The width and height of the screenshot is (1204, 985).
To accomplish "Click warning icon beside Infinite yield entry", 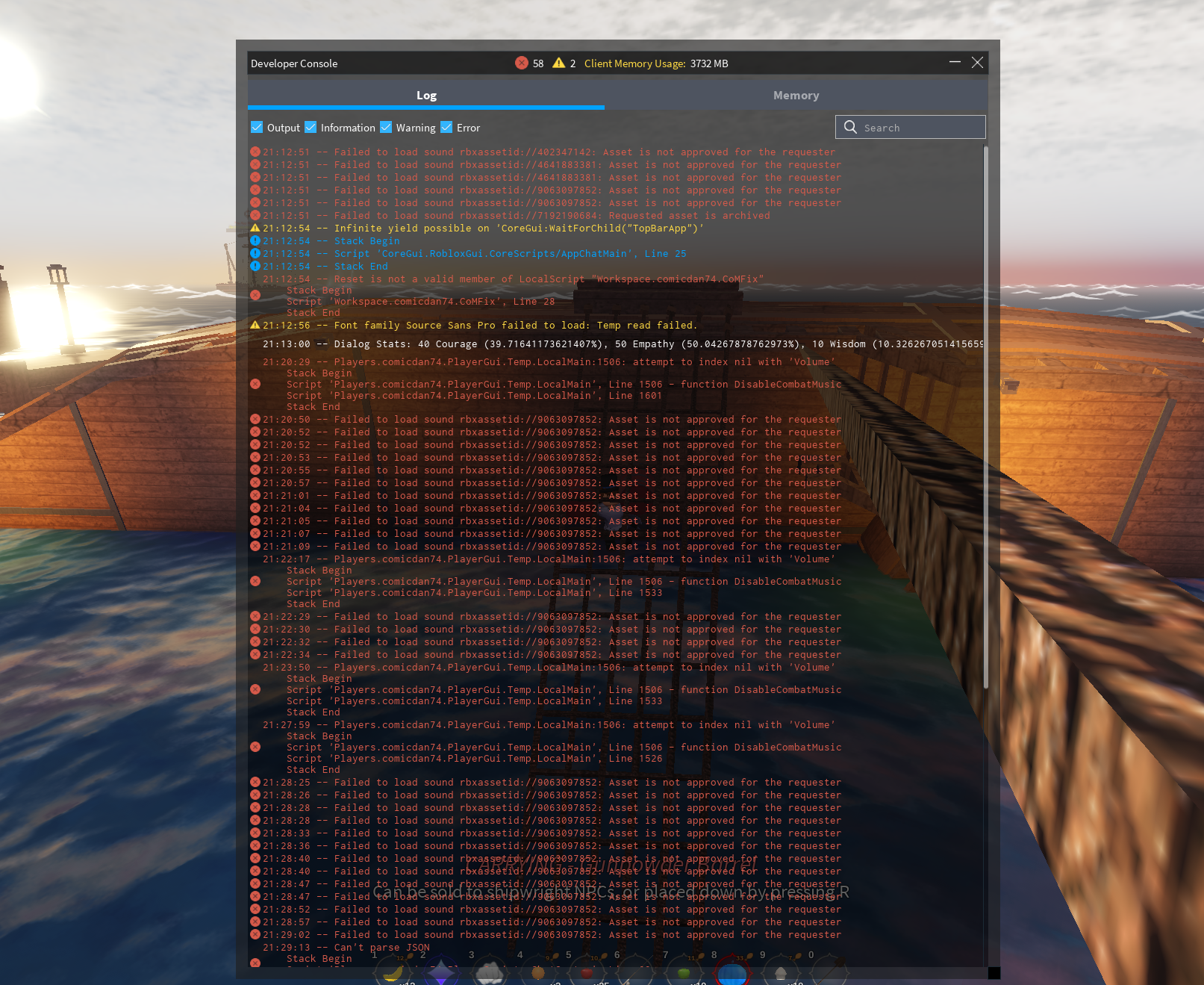I will coord(255,229).
